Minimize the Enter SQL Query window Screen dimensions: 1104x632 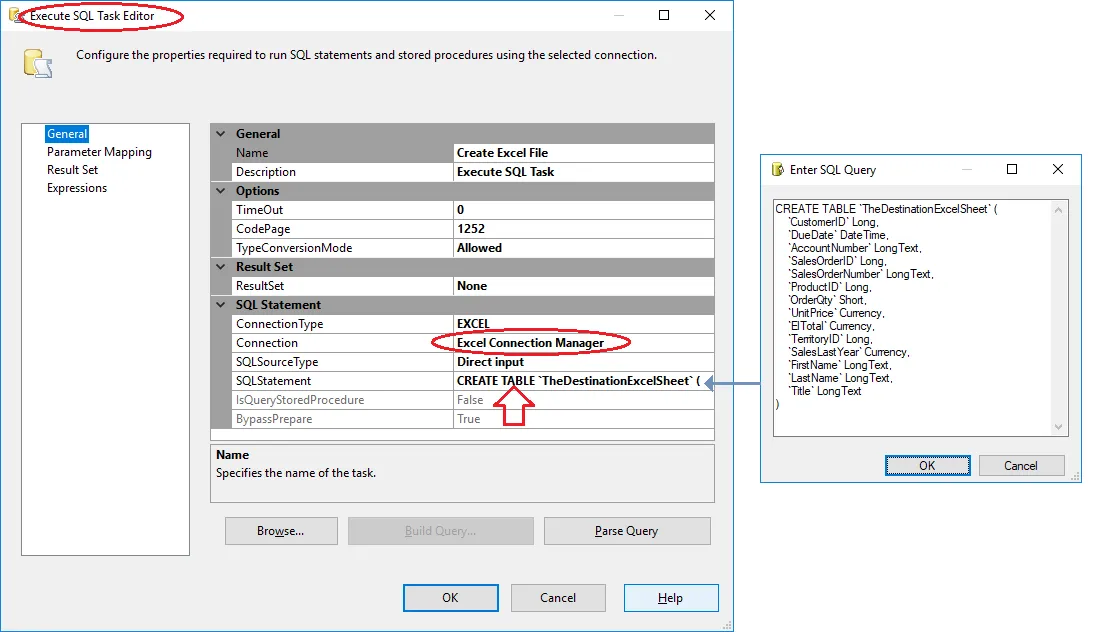click(x=967, y=170)
